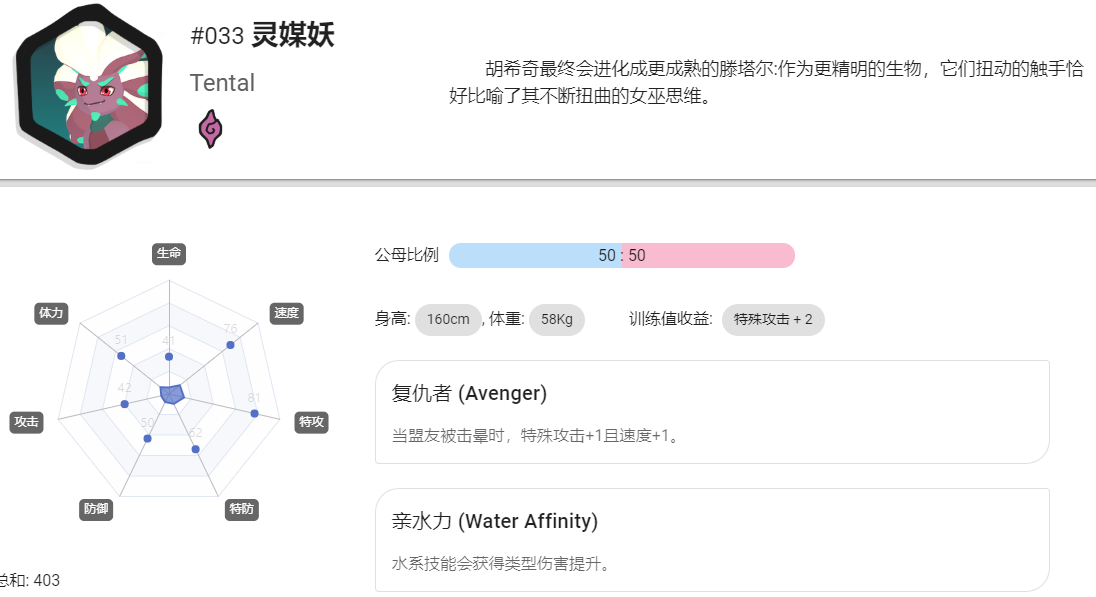The image size is (1096, 597).
Task: Click the purple mental type icon
Action: point(210,129)
